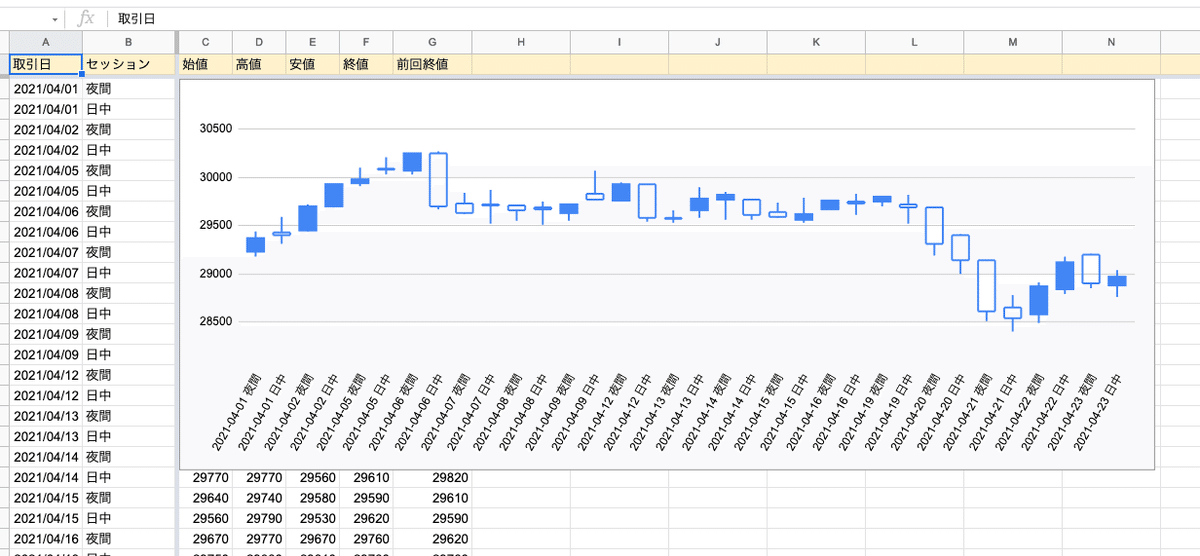The width and height of the screenshot is (1200, 556).
Task: Click 日中 cell beside 2021/04/12
Action: [x=128, y=395]
